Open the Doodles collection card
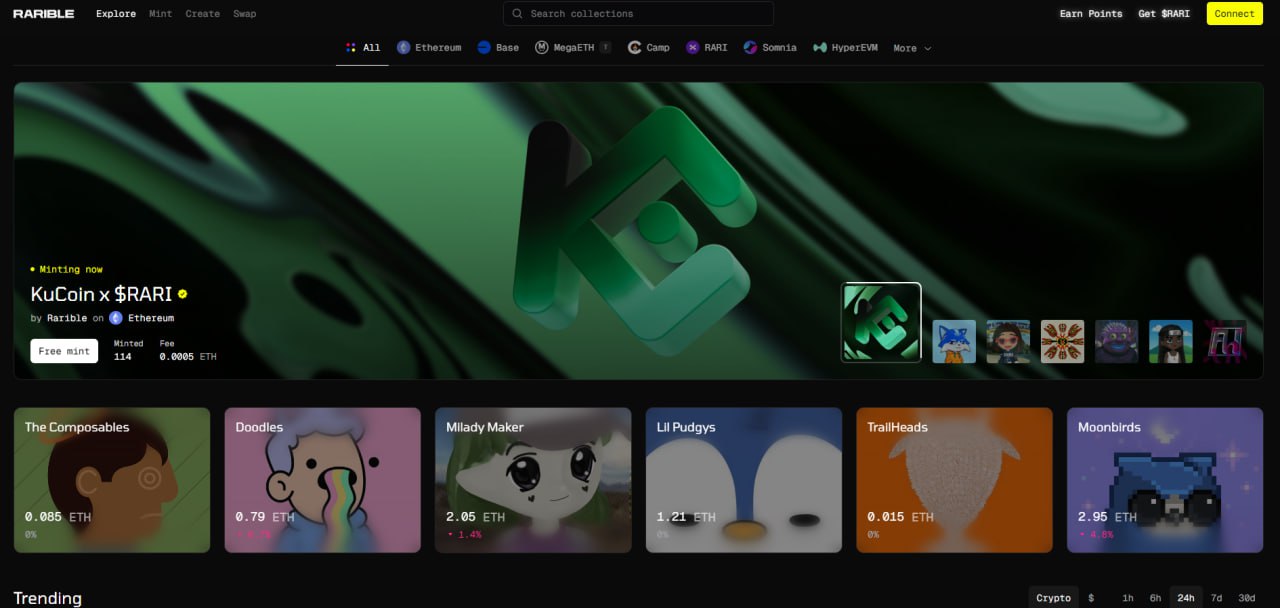Viewport: 1280px width, 608px height. (323, 480)
